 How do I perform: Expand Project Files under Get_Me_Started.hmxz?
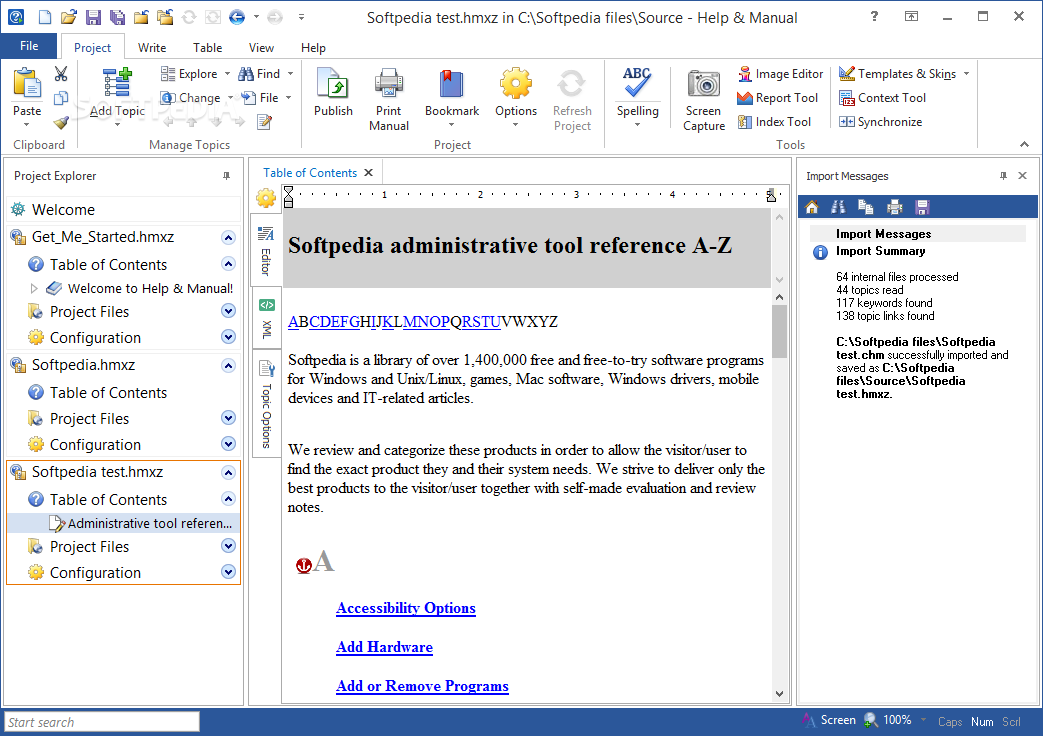click(x=228, y=311)
